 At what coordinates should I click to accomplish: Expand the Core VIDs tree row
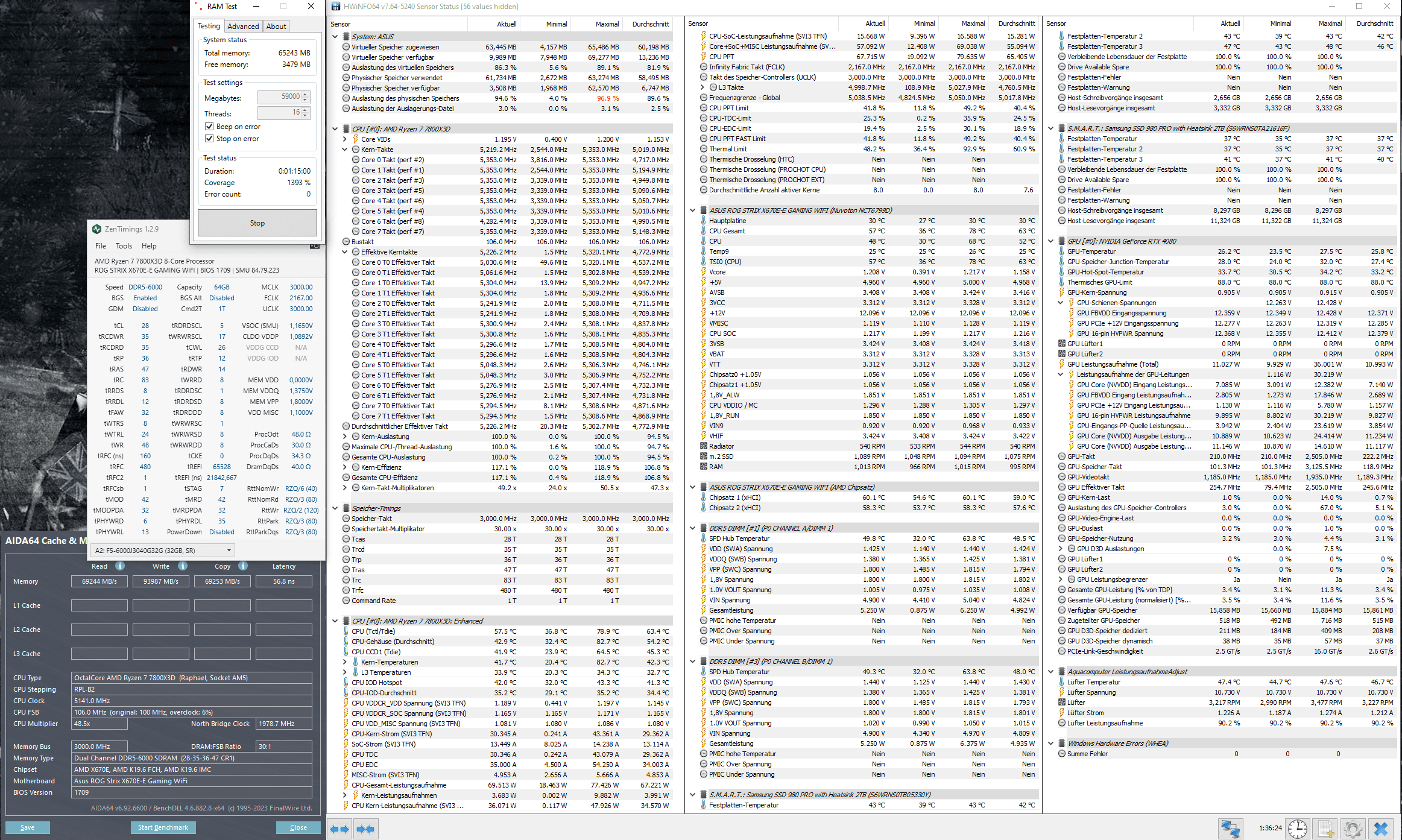[x=345, y=139]
